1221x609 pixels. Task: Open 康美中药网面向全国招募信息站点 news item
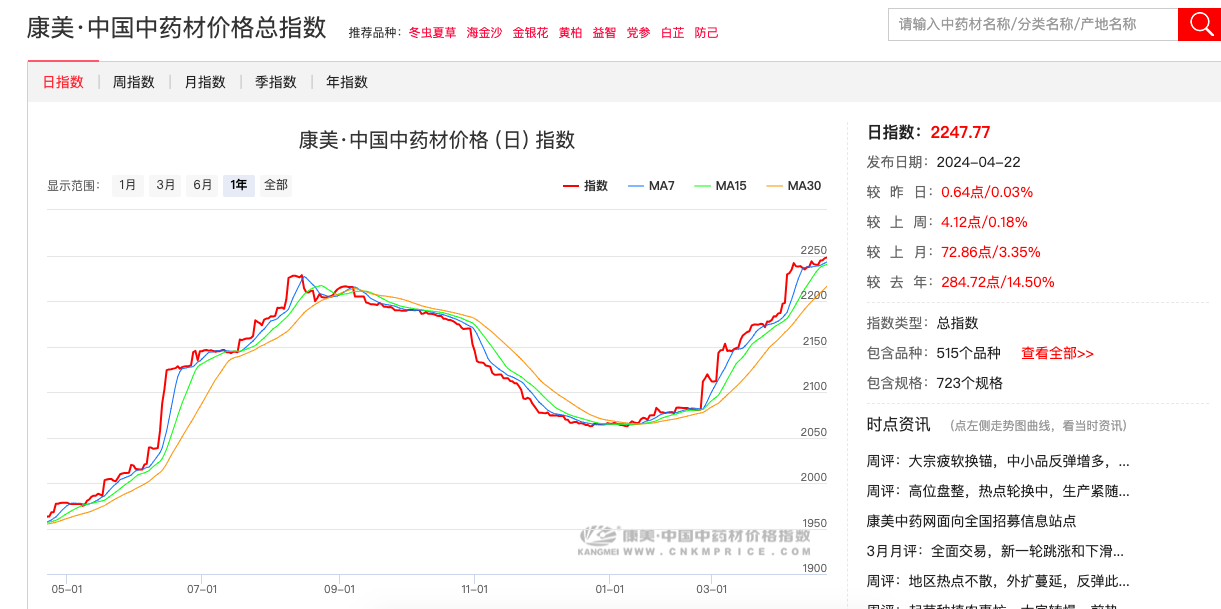coord(971,521)
